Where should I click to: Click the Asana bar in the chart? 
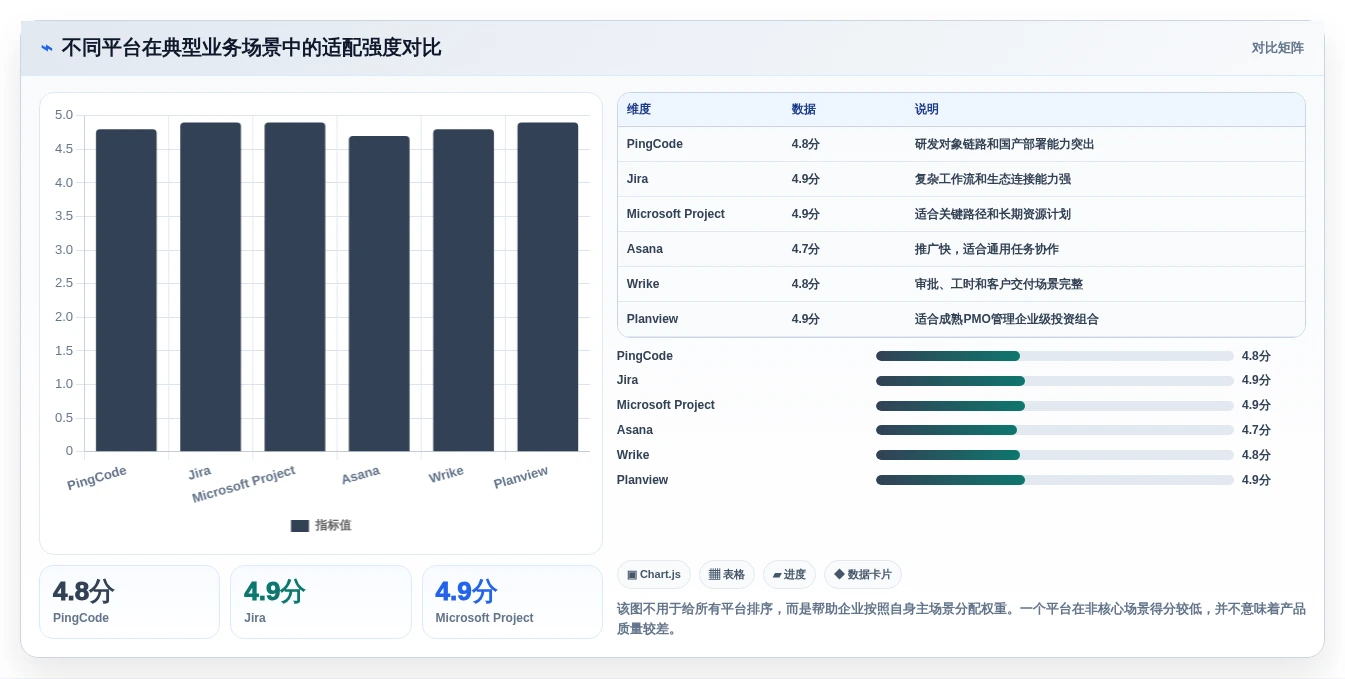(379, 294)
